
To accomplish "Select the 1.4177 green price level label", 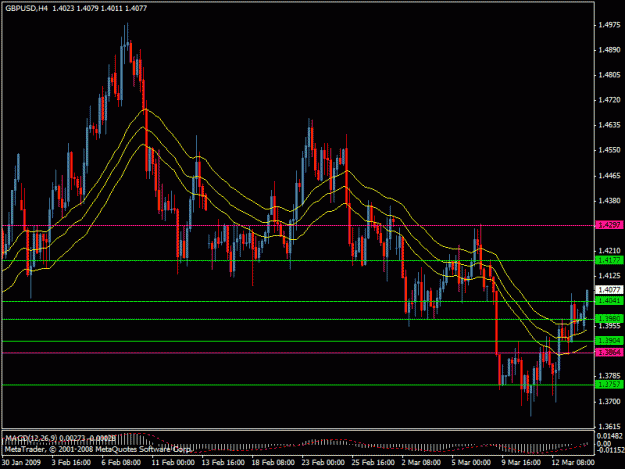I will point(609,260).
